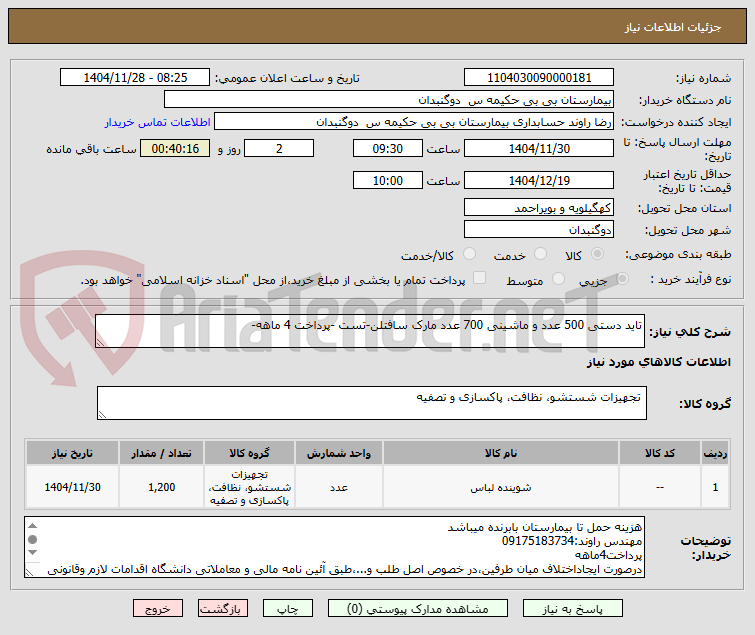Click the response deadline date 1404/11/30 field
This screenshot has width=755, height=635.
click(539, 148)
